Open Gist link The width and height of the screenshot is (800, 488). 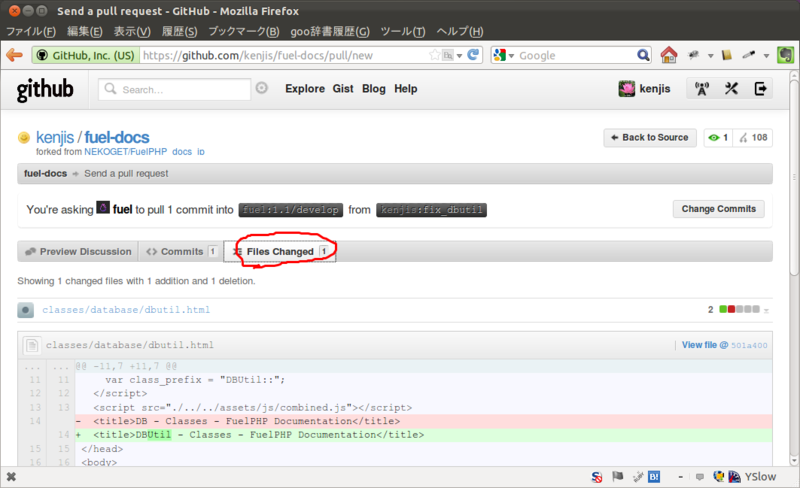pyautogui.click(x=343, y=89)
